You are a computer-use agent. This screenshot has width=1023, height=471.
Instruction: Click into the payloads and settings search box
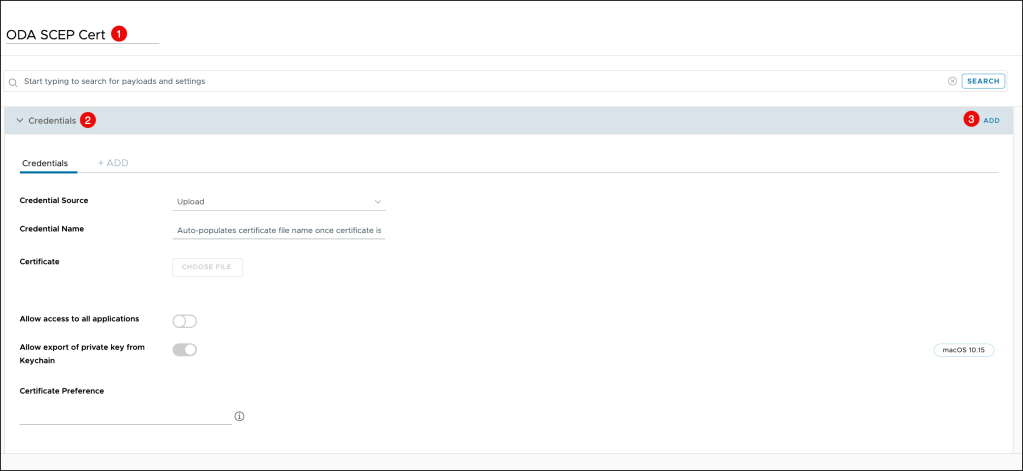(480, 81)
